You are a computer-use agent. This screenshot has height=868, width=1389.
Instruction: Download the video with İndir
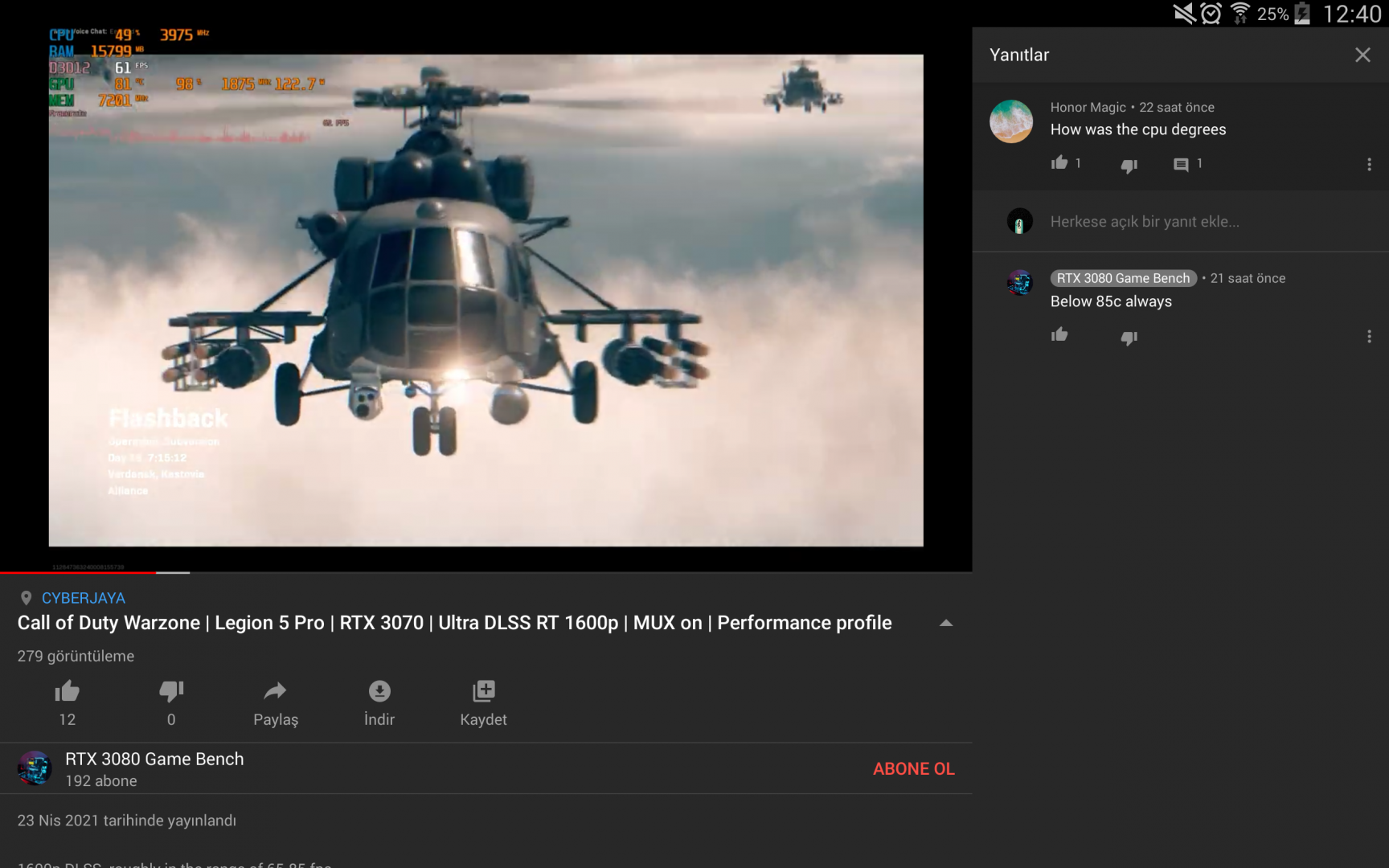coord(379,691)
